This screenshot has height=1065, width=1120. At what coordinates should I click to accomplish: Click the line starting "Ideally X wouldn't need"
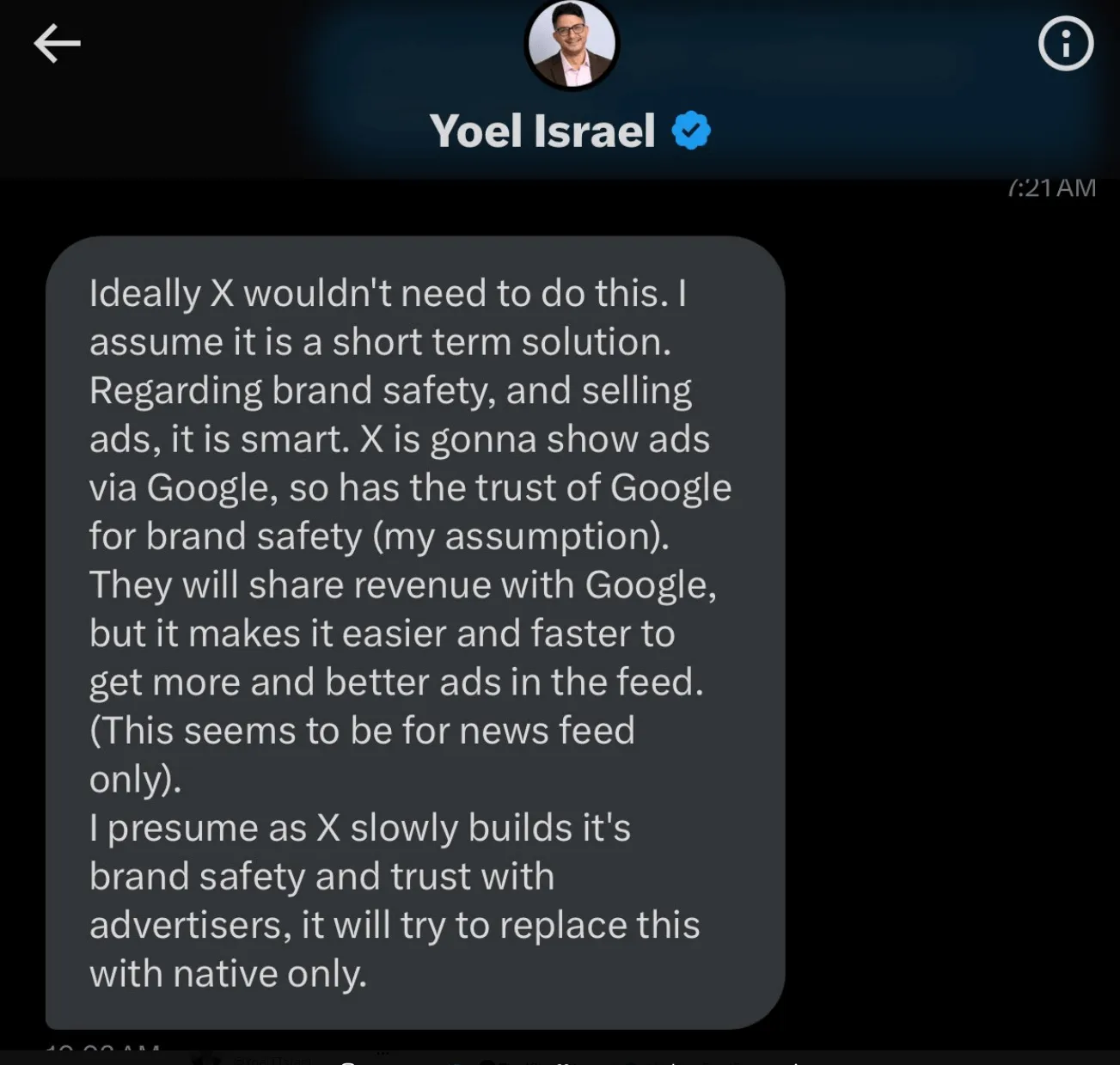[388, 293]
